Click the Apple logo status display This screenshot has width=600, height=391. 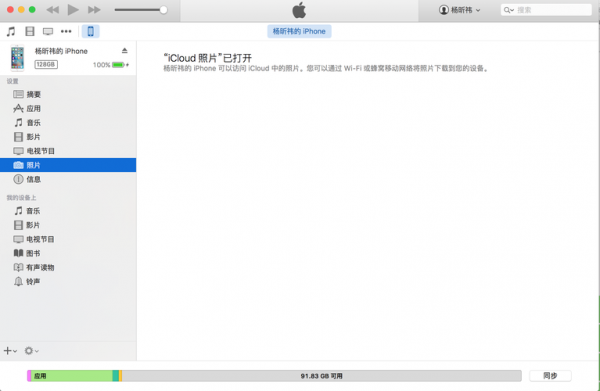click(x=299, y=10)
